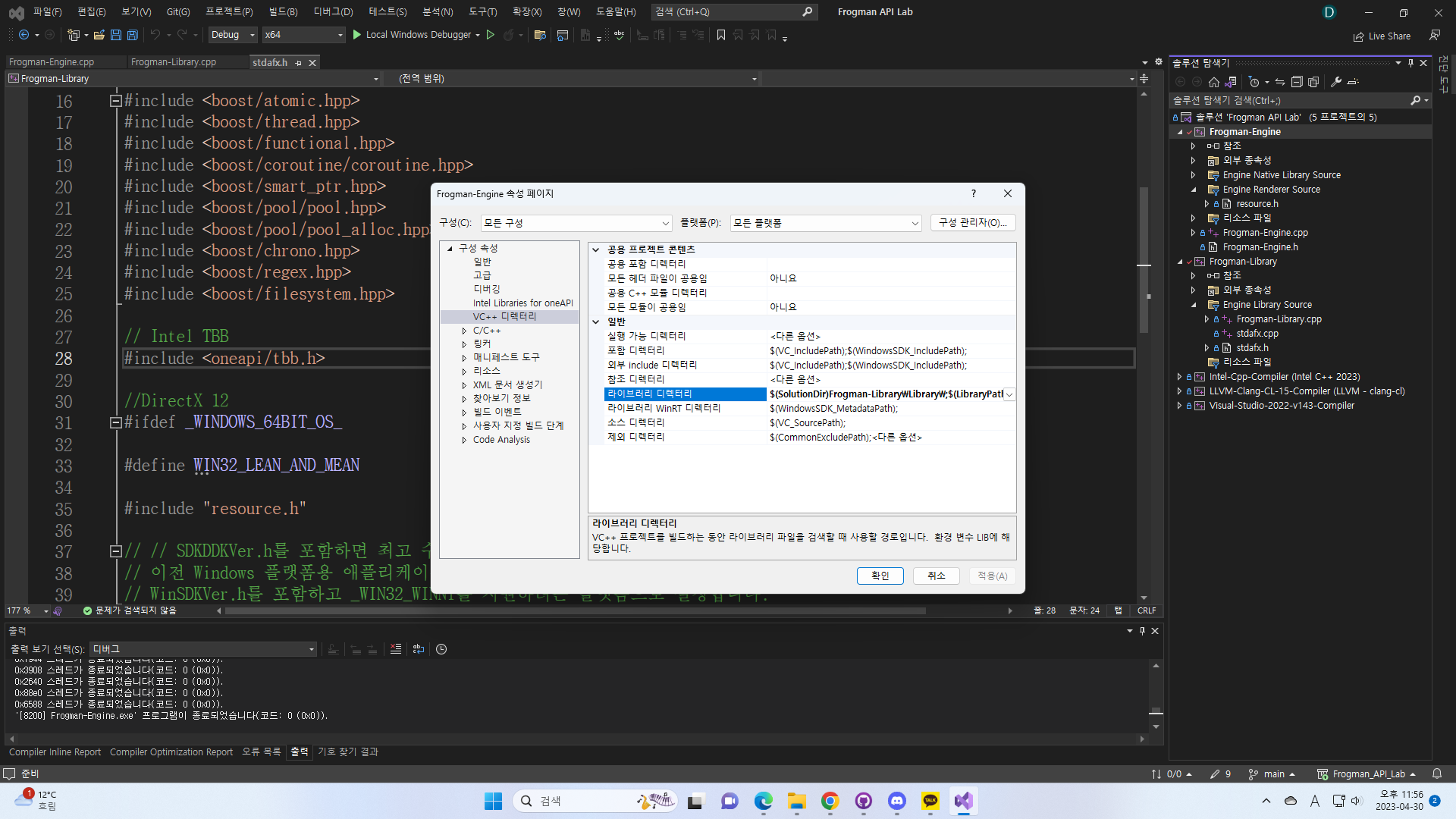Click the clock timestamp icon in Output panel
The width and height of the screenshot is (1456, 819).
coord(441,649)
